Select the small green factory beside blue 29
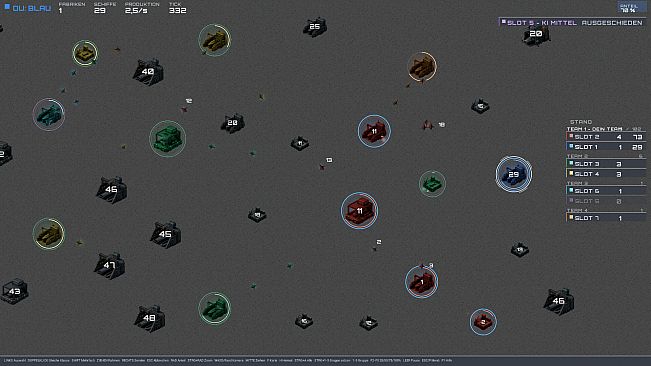 point(432,183)
